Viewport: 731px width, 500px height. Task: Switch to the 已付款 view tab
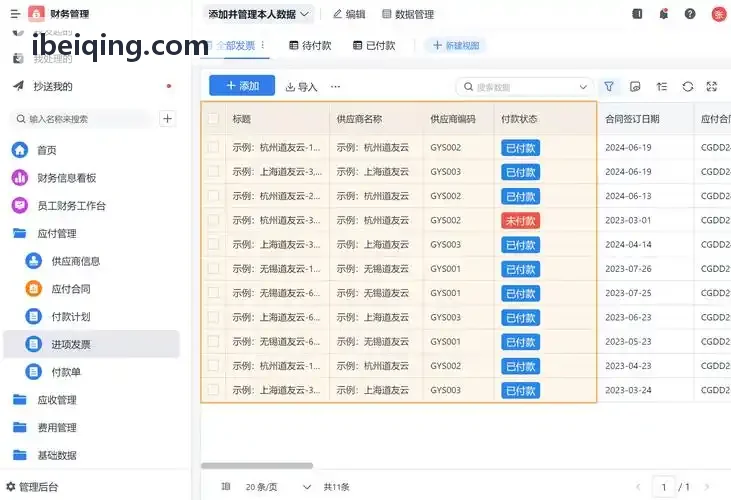pos(374,45)
